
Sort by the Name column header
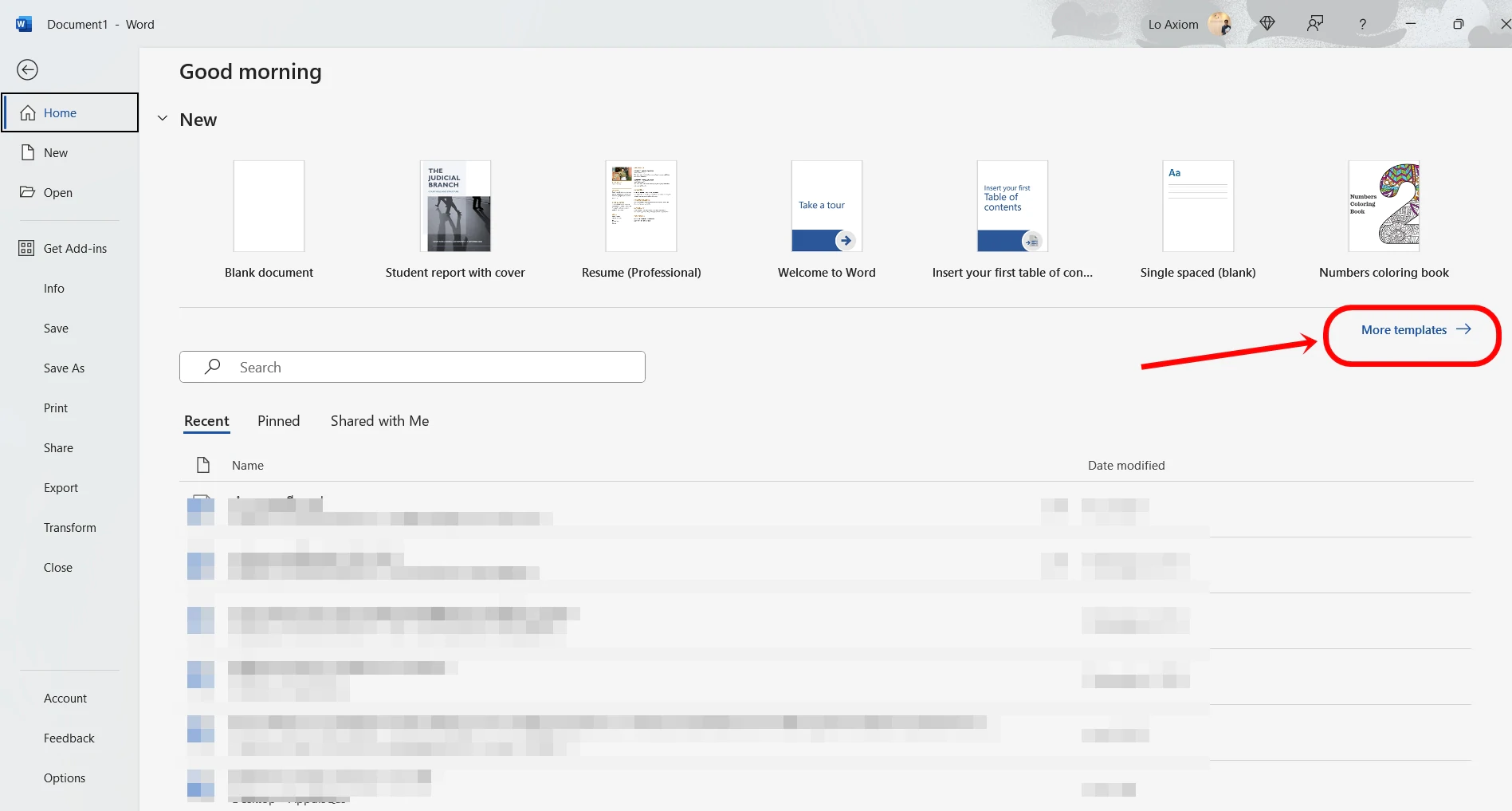(x=248, y=466)
